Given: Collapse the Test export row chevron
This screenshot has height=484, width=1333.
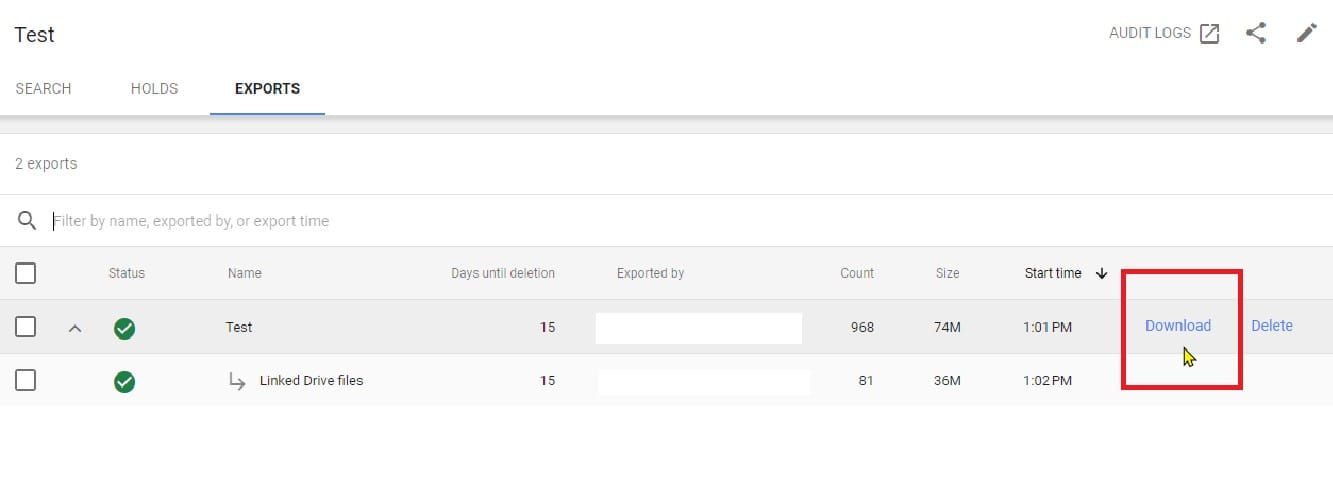Looking at the screenshot, I should [x=74, y=328].
